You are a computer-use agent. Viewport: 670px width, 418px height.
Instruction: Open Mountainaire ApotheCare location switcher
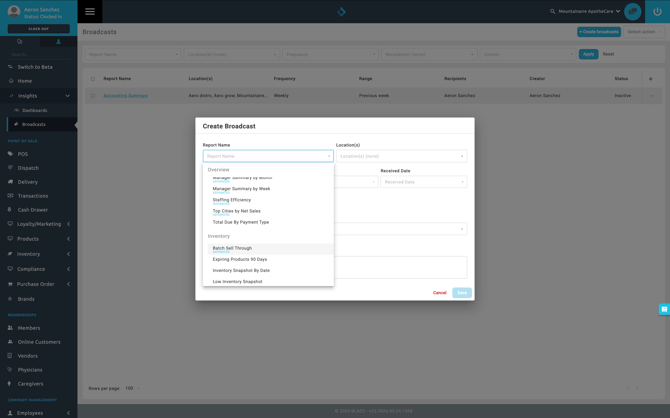pos(590,12)
